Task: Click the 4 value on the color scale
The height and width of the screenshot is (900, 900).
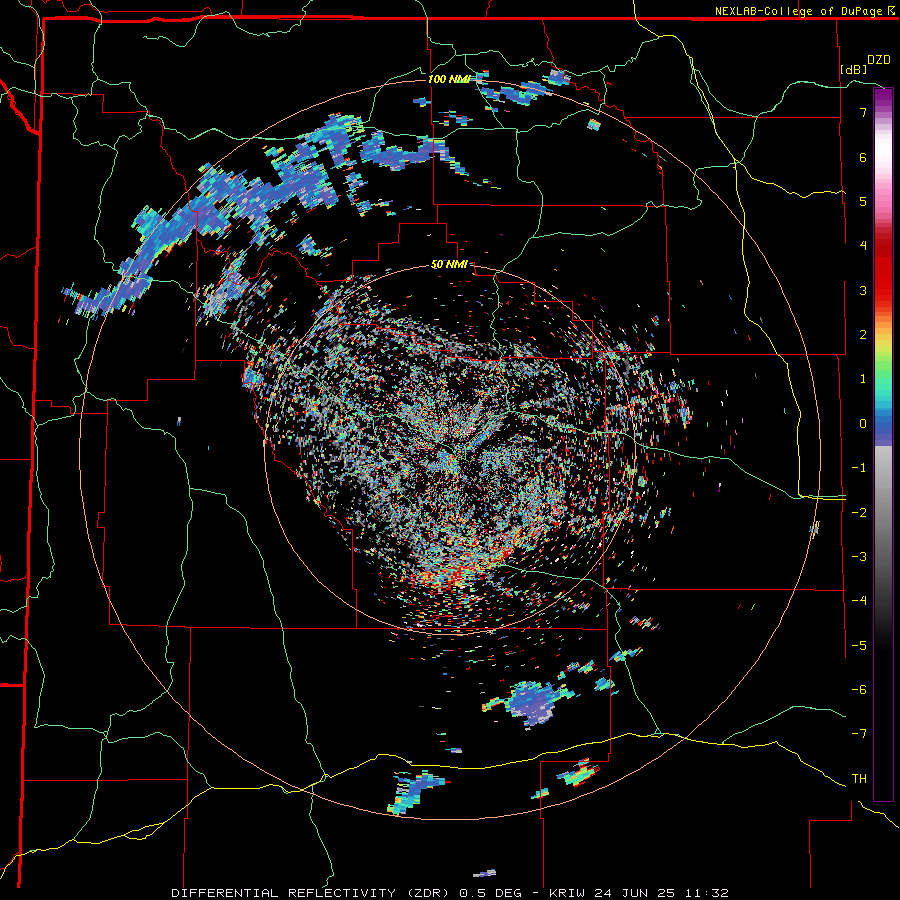Action: point(863,245)
